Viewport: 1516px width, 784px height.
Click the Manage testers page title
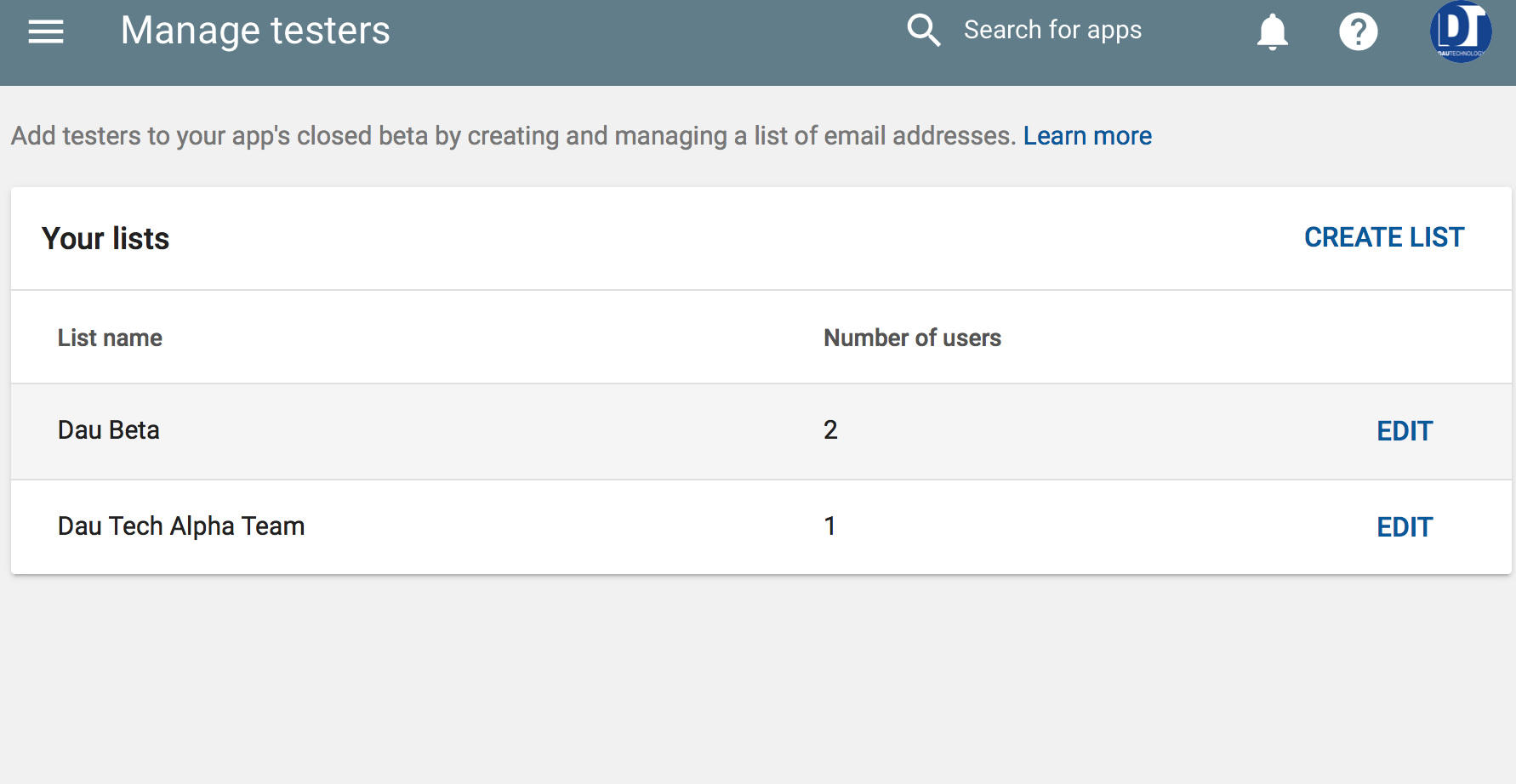pyautogui.click(x=255, y=31)
